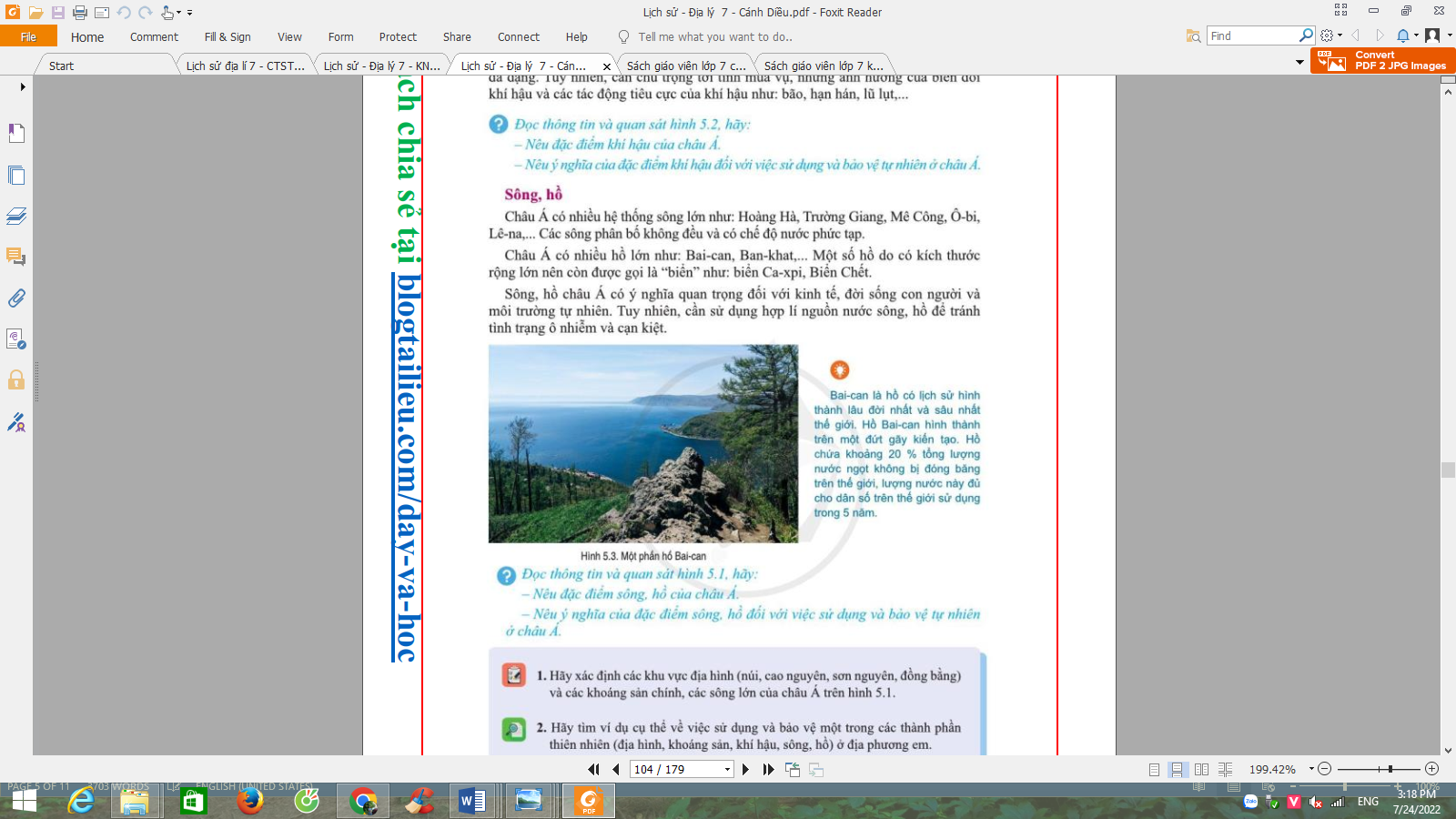Zoom out using the minus control

tap(1325, 769)
